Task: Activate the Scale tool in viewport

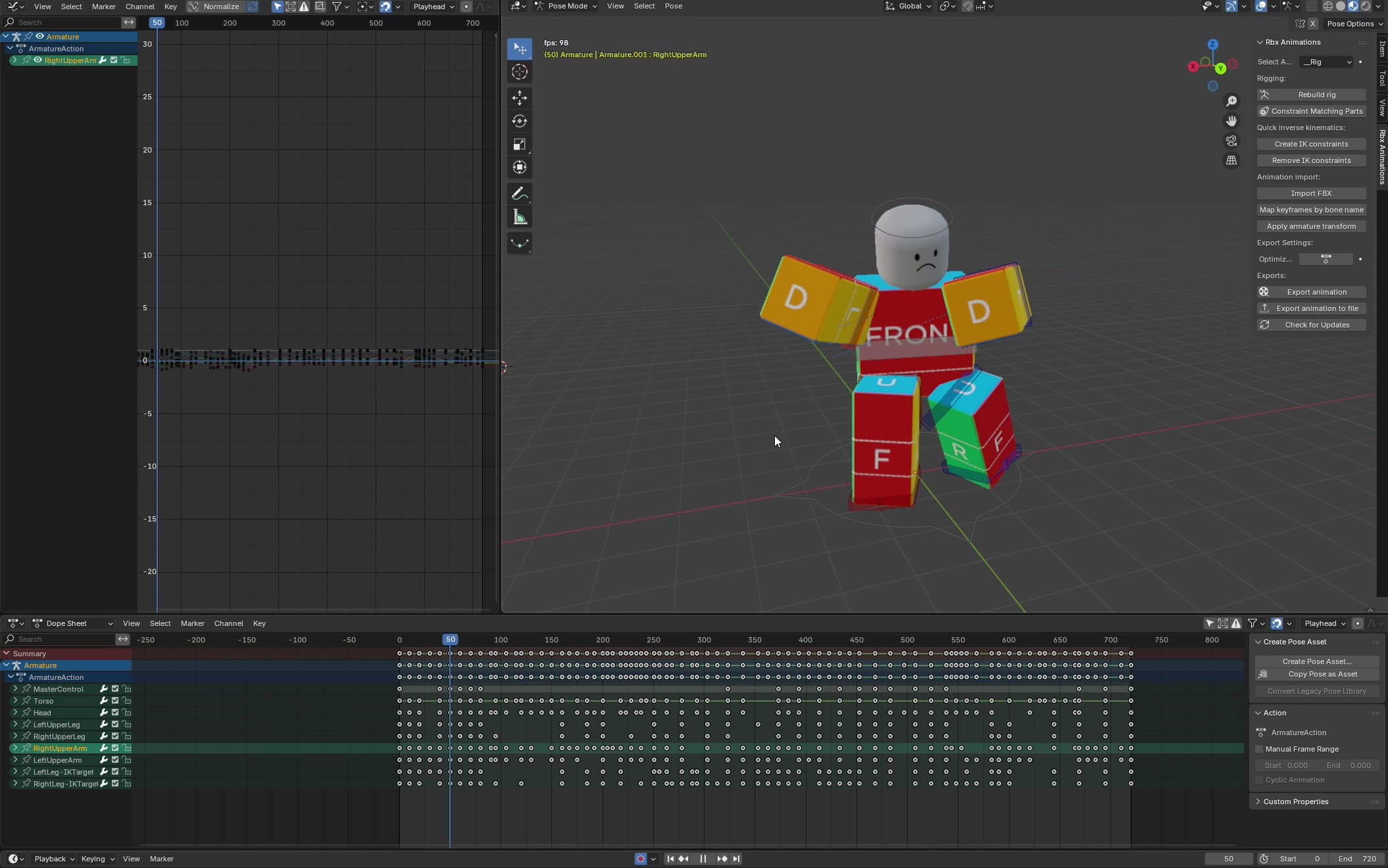Action: [x=520, y=144]
